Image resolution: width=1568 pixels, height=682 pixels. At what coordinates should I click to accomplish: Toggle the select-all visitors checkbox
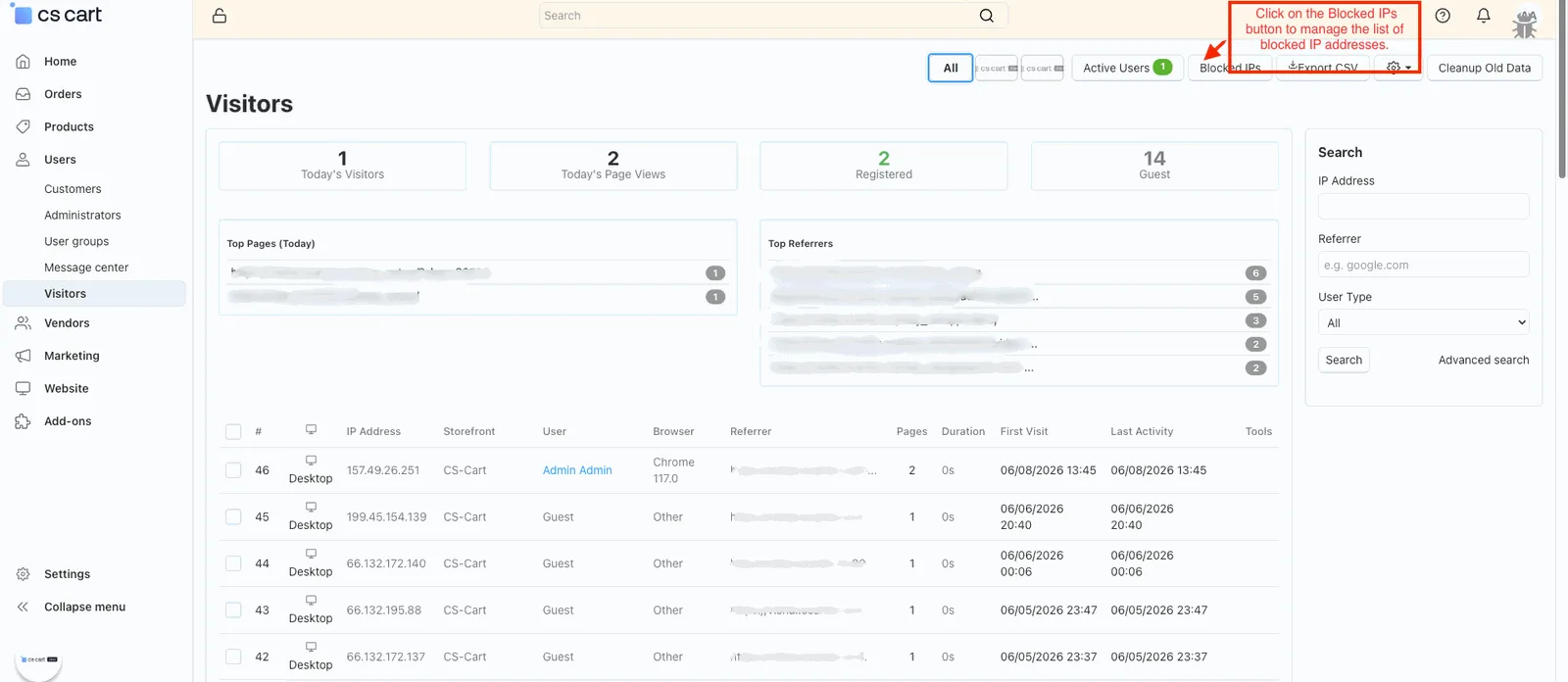(x=233, y=432)
